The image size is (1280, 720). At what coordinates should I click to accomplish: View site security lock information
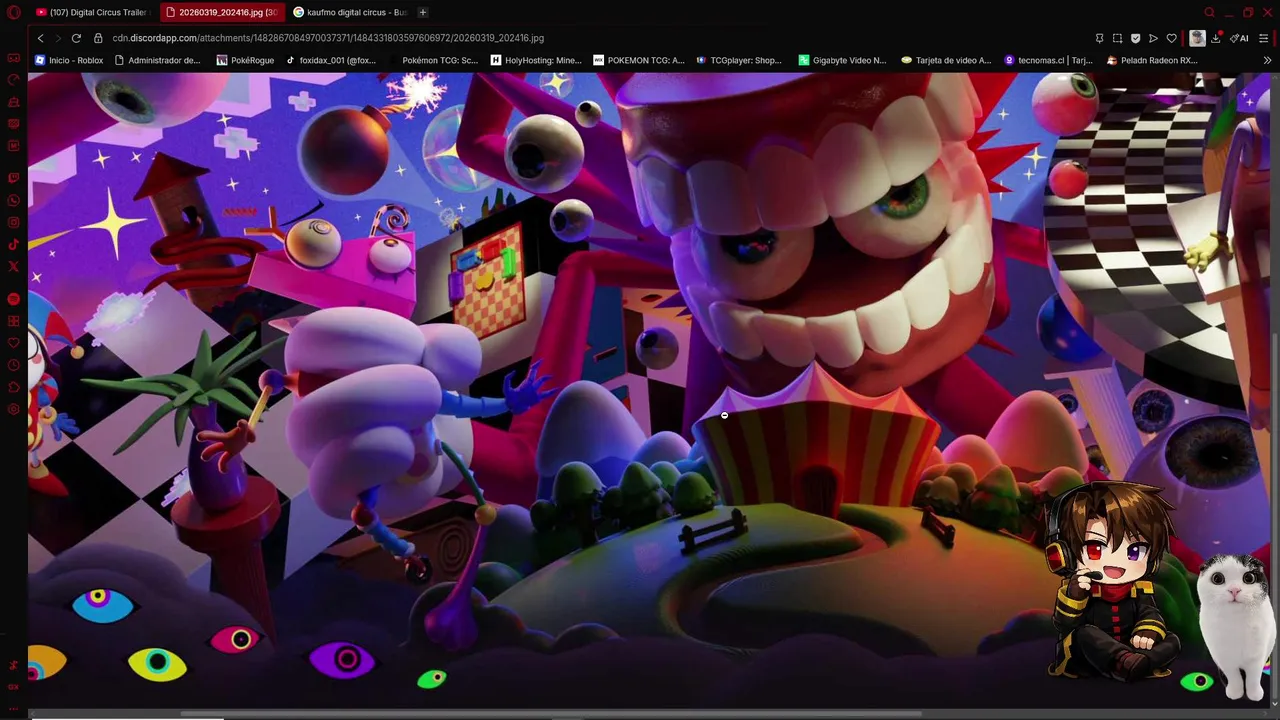coord(98,38)
